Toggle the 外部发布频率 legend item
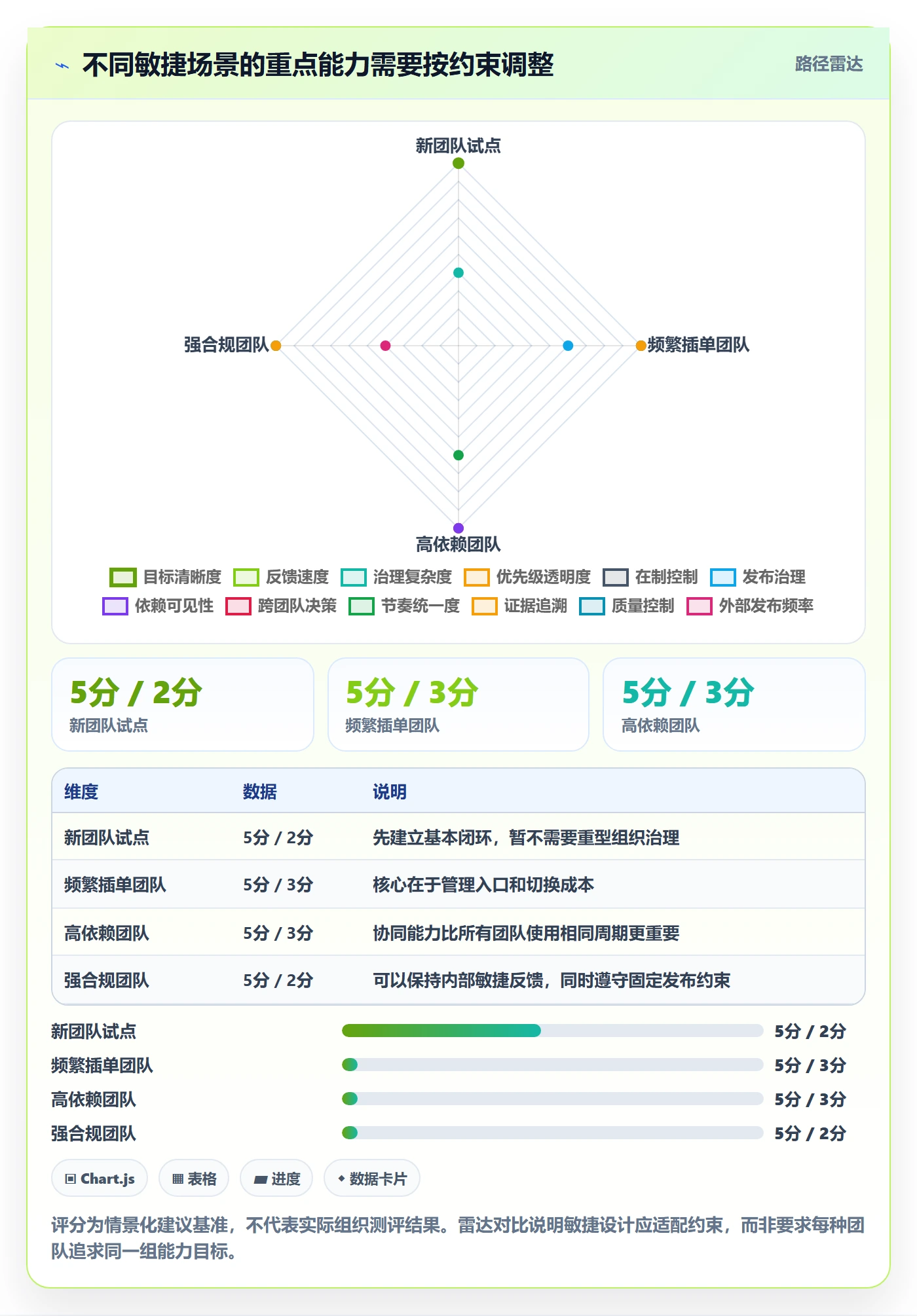 click(750, 606)
